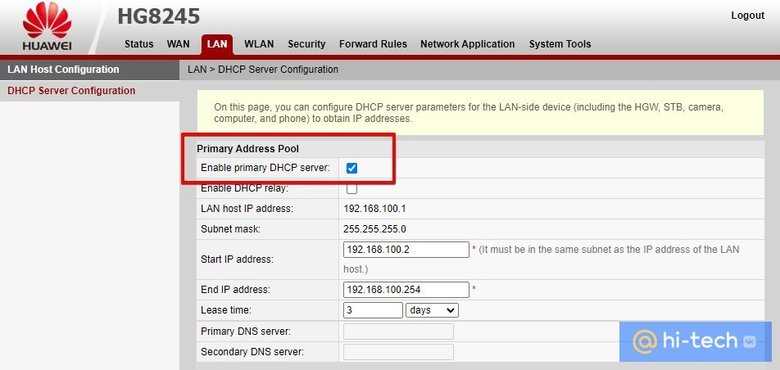The height and width of the screenshot is (370, 780).
Task: Enable primary DHCP server checkbox
Action: (x=352, y=168)
